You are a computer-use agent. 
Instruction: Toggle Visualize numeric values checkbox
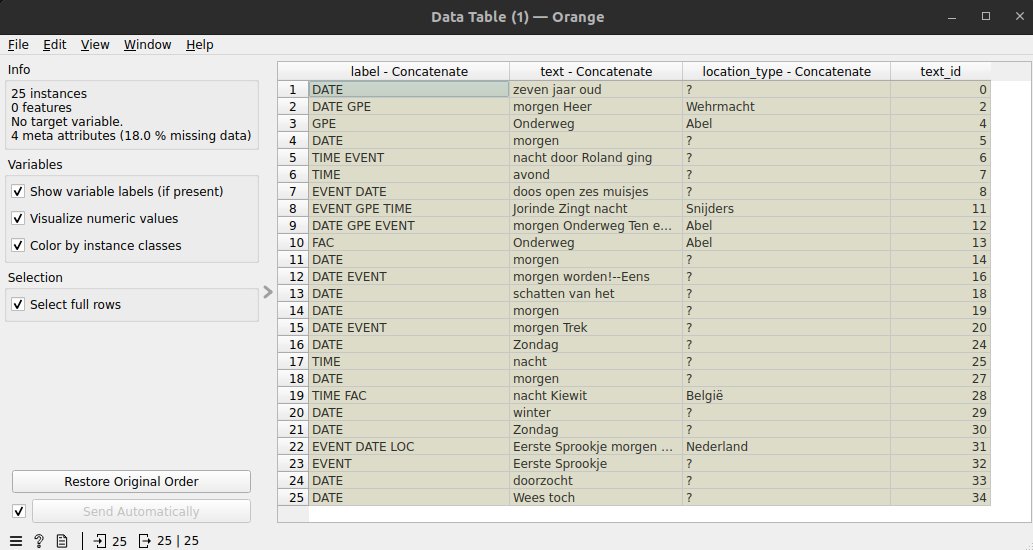click(x=18, y=219)
